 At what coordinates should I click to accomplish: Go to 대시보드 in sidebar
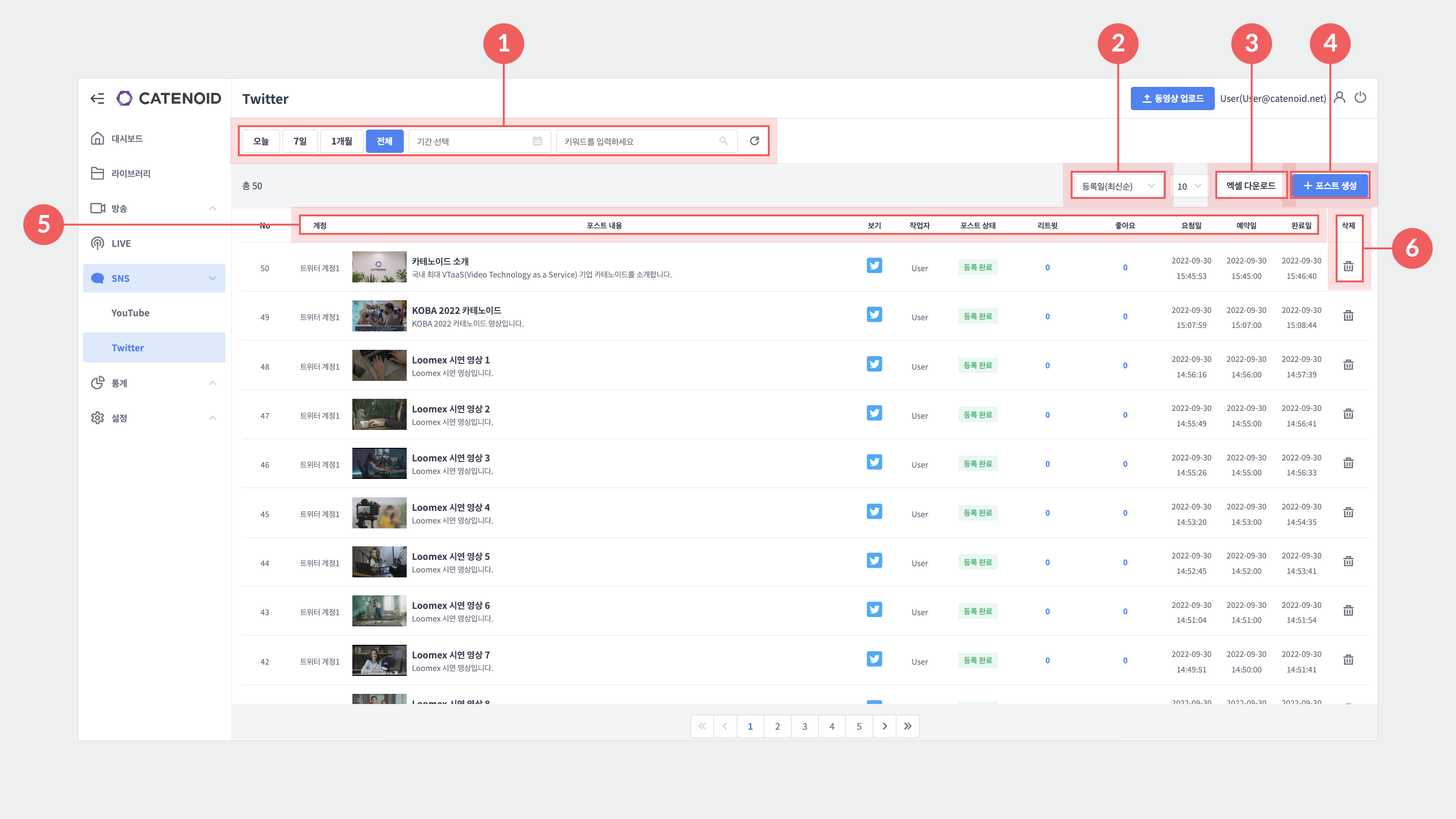click(127, 138)
